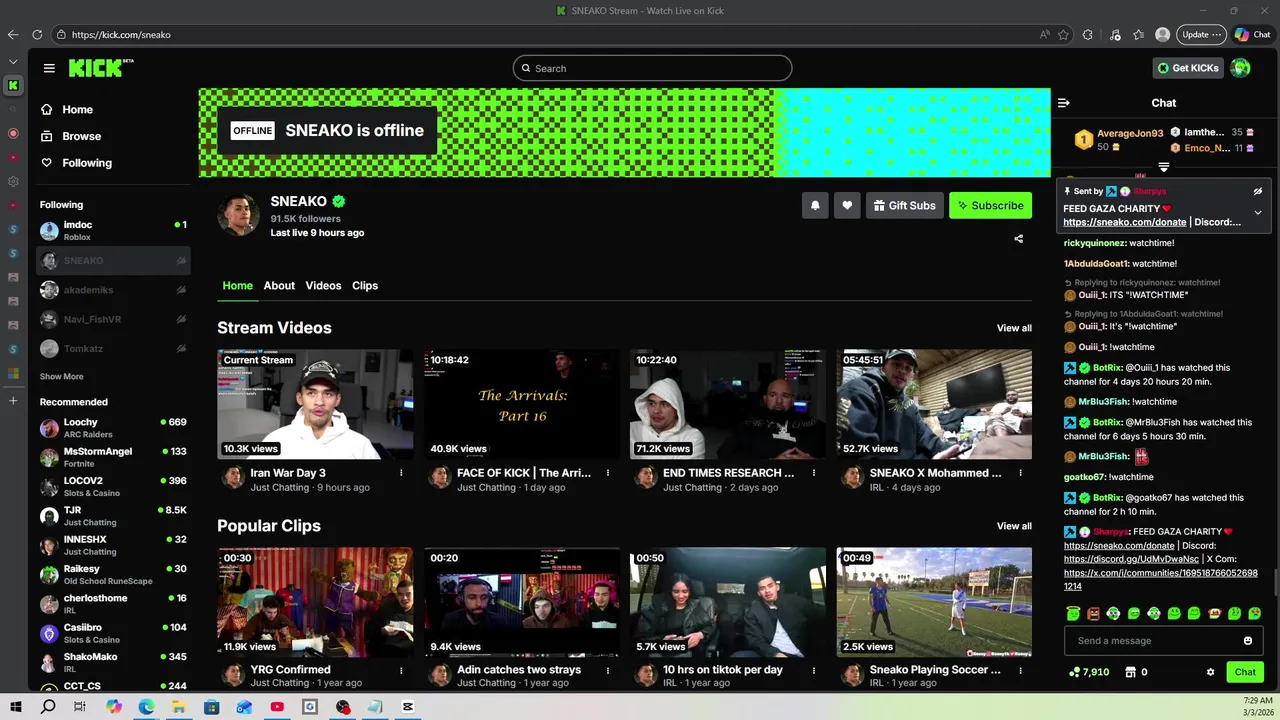Open Copilot Chat in browser toolbar

1252,34
